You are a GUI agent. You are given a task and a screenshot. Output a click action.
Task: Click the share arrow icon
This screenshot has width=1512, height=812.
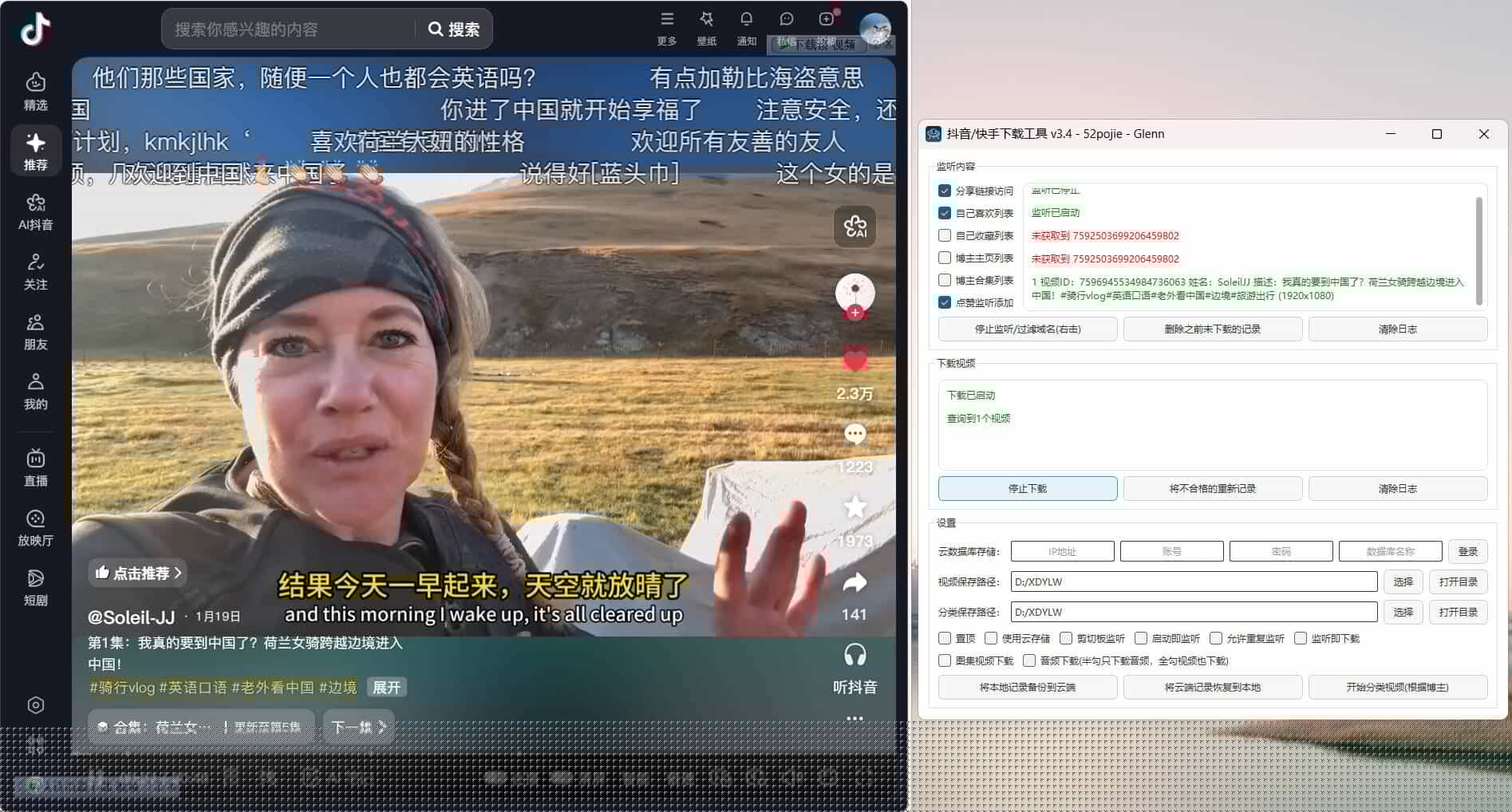pos(855,583)
